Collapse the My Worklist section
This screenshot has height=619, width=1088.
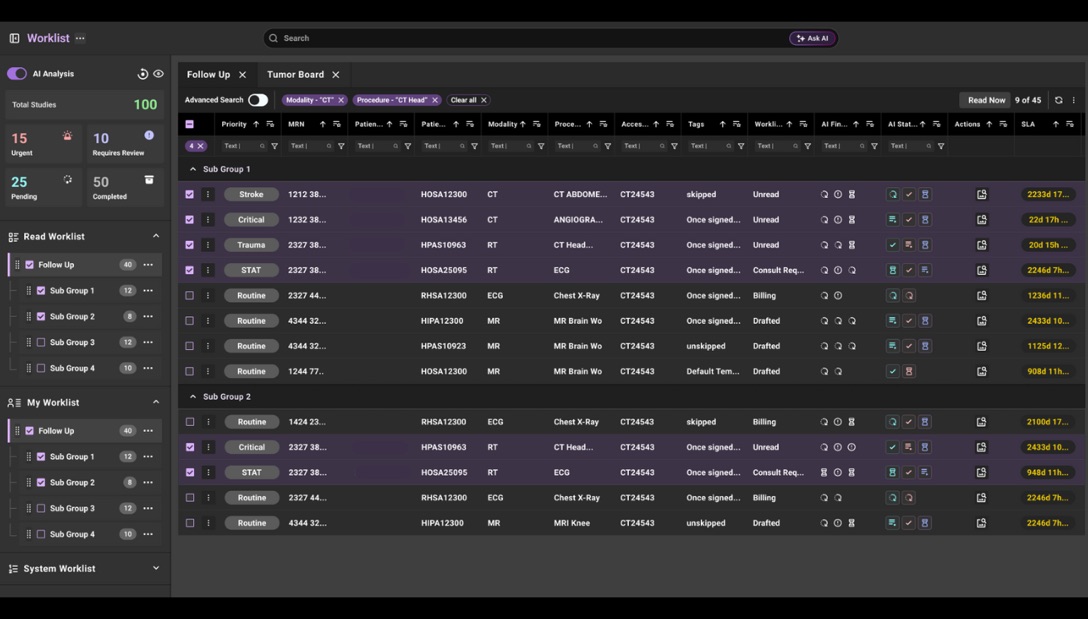pos(156,402)
